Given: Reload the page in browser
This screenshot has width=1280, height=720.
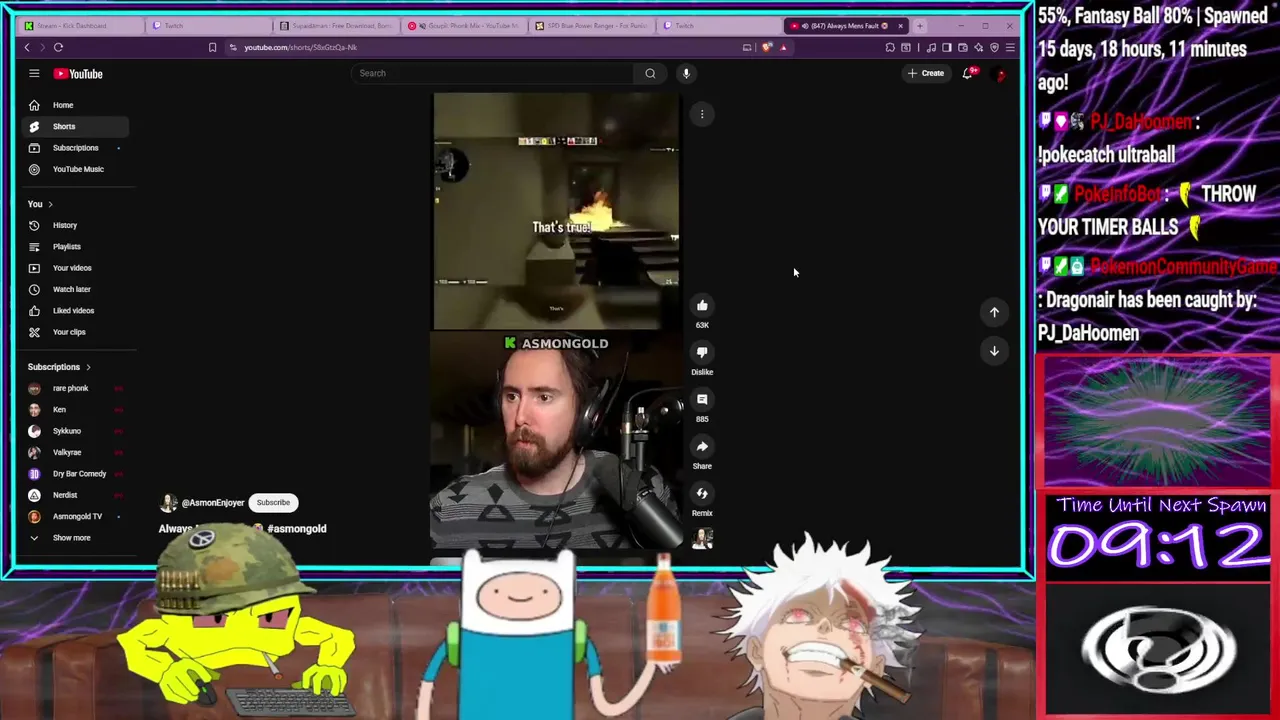Looking at the screenshot, I should 58,47.
